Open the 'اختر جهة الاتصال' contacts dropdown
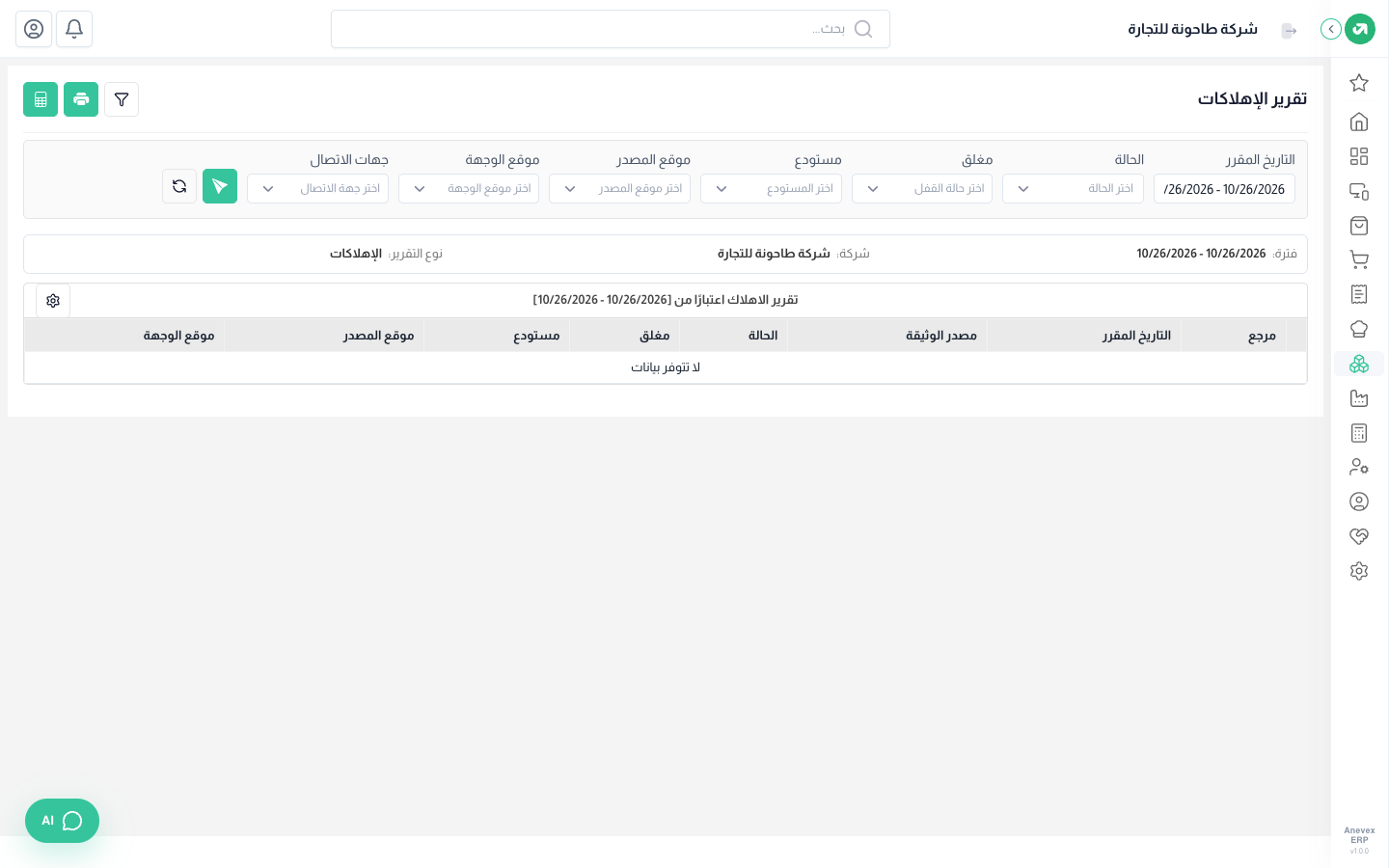This screenshot has width=1389, height=868. click(x=317, y=189)
